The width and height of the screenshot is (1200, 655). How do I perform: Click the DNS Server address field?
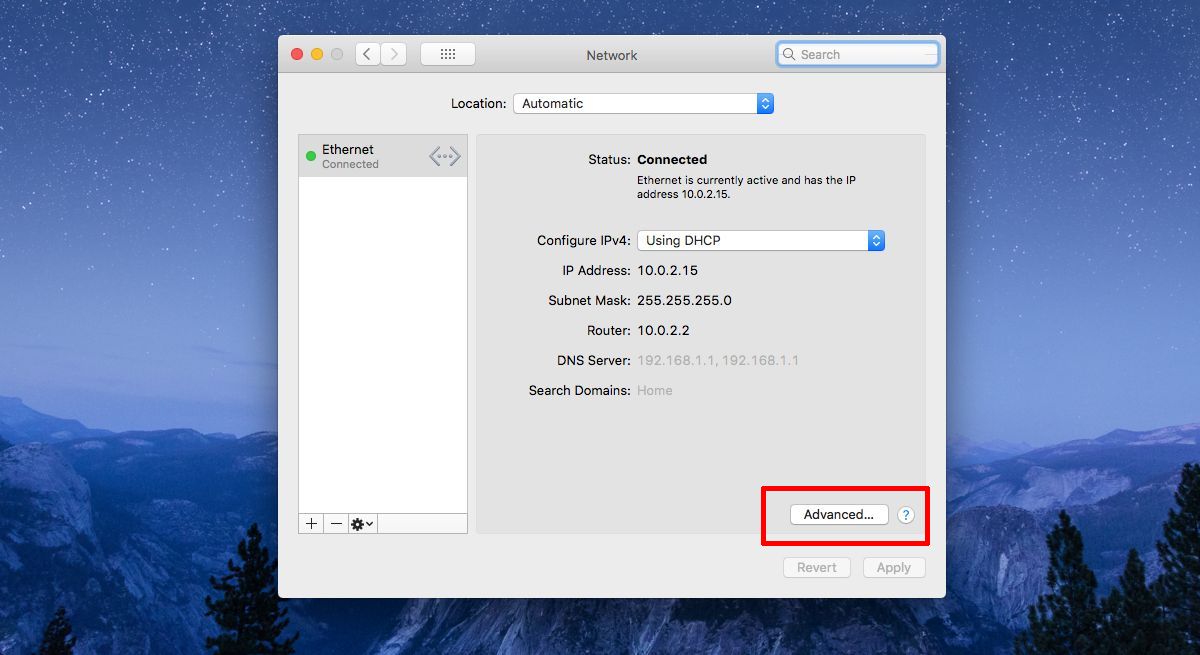718,360
